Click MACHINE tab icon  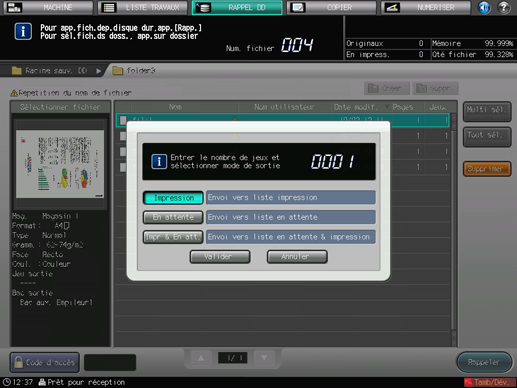[14, 7]
